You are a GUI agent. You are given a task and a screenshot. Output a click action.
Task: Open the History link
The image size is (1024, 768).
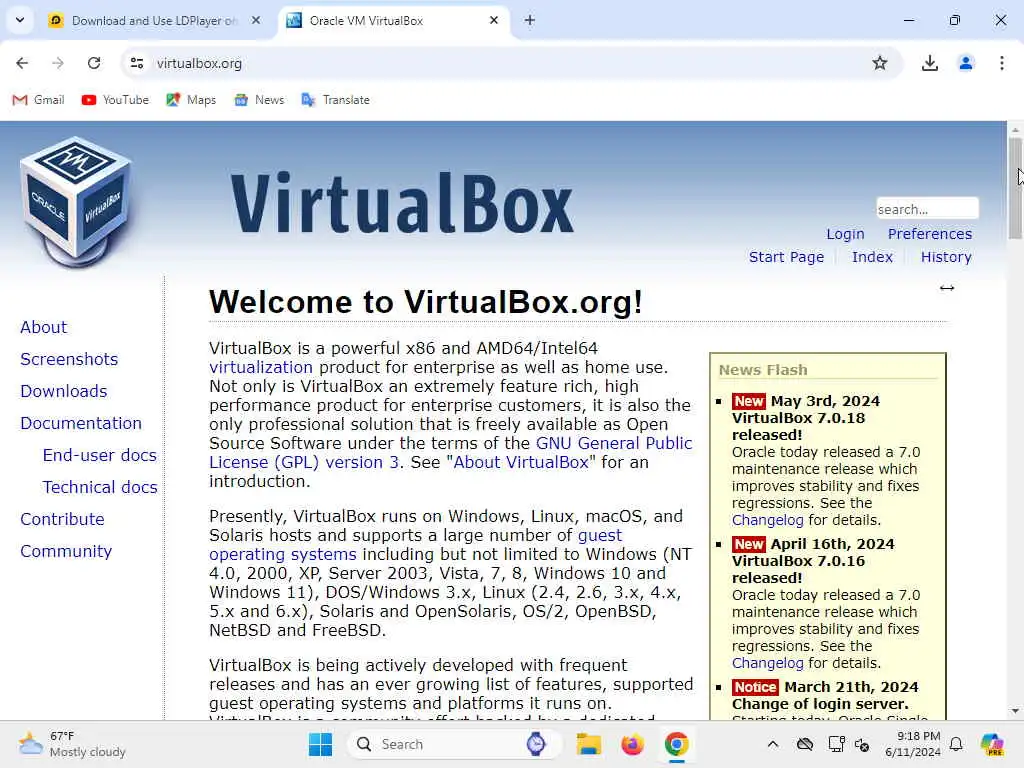click(946, 257)
